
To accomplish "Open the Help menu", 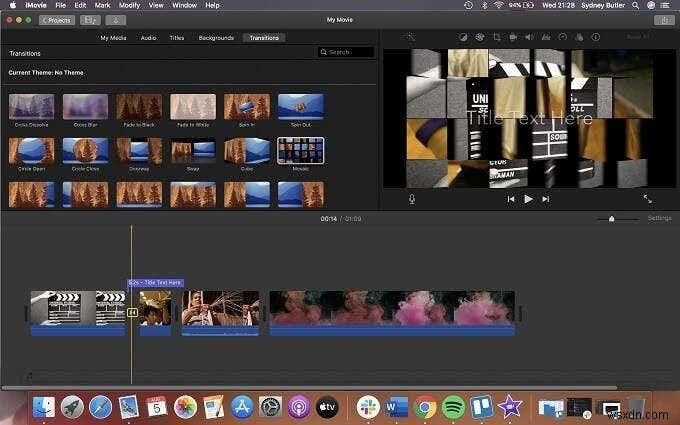I will (212, 5).
